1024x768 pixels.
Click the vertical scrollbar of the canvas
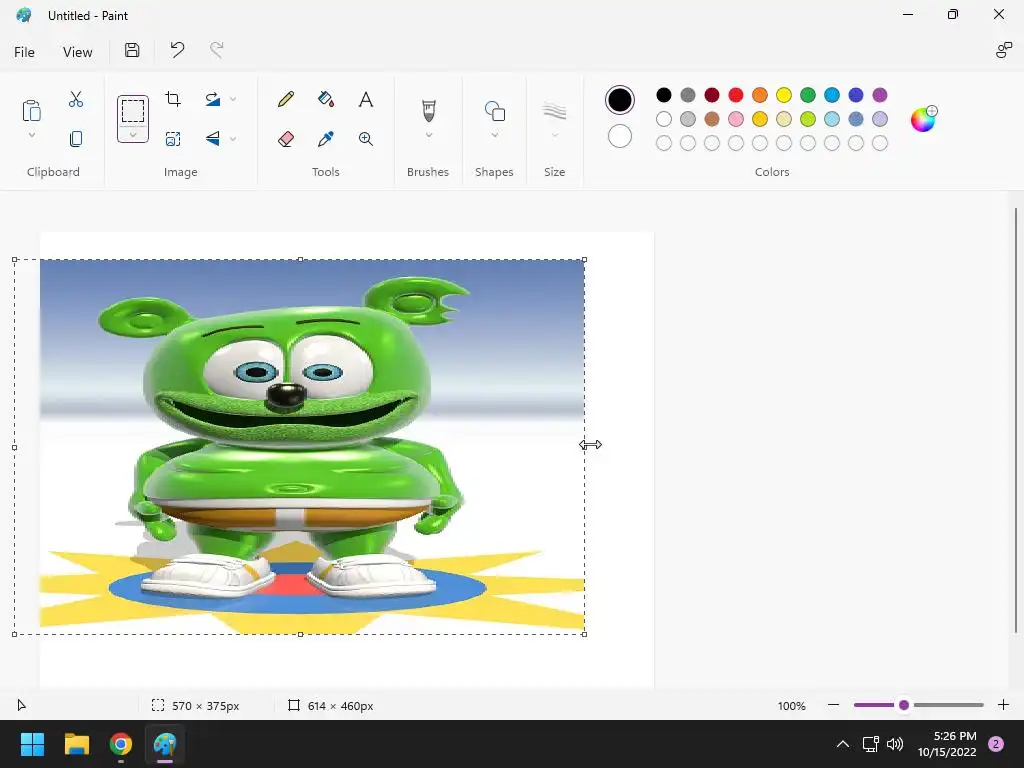tap(1016, 420)
